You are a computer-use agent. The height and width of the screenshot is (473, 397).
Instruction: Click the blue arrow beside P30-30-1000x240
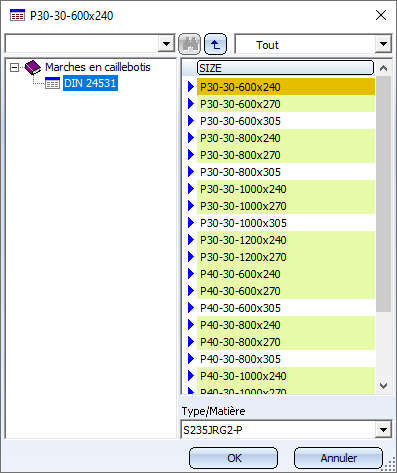pos(191,189)
